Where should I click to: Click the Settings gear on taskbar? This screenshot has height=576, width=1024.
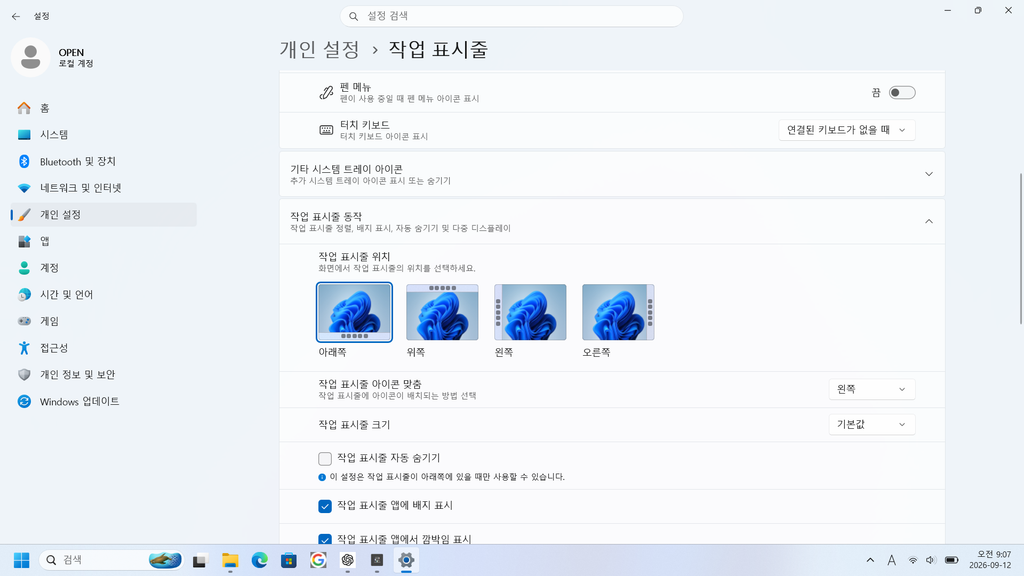(406, 560)
